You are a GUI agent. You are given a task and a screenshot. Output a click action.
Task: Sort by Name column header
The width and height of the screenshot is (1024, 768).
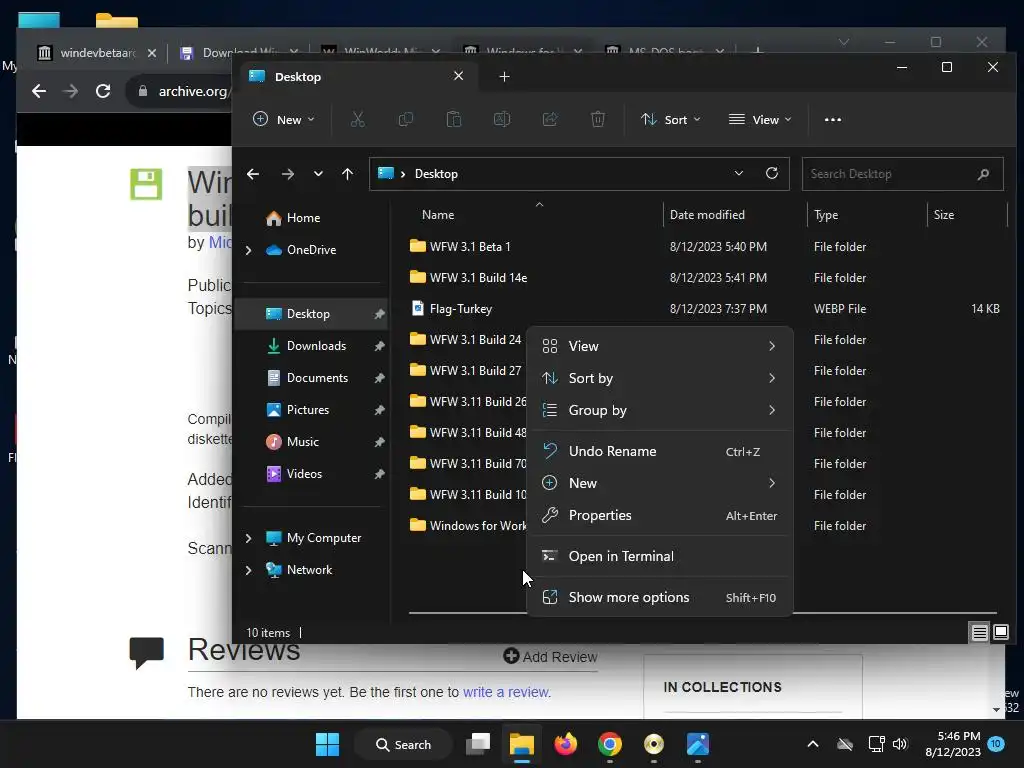coord(438,215)
